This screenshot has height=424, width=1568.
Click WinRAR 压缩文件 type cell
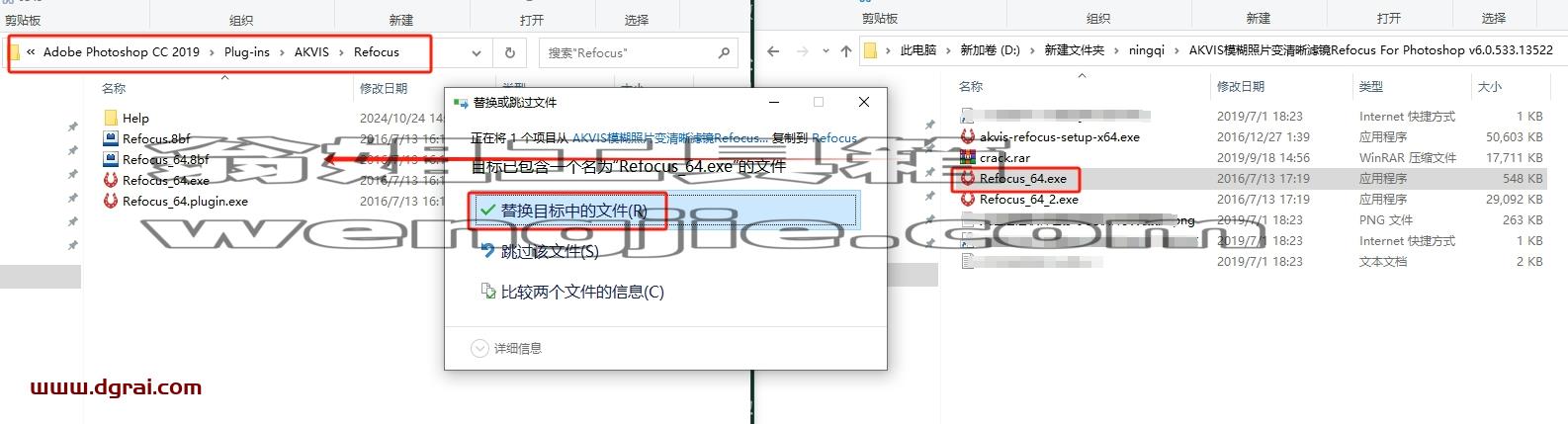pyautogui.click(x=1408, y=157)
